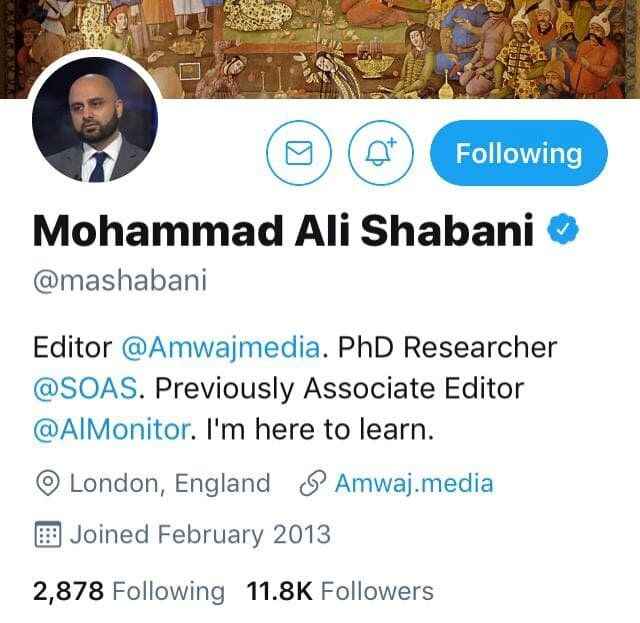Click the Joined February 2013 text
Image resolution: width=640 pixels, height=623 pixels.
click(200, 534)
